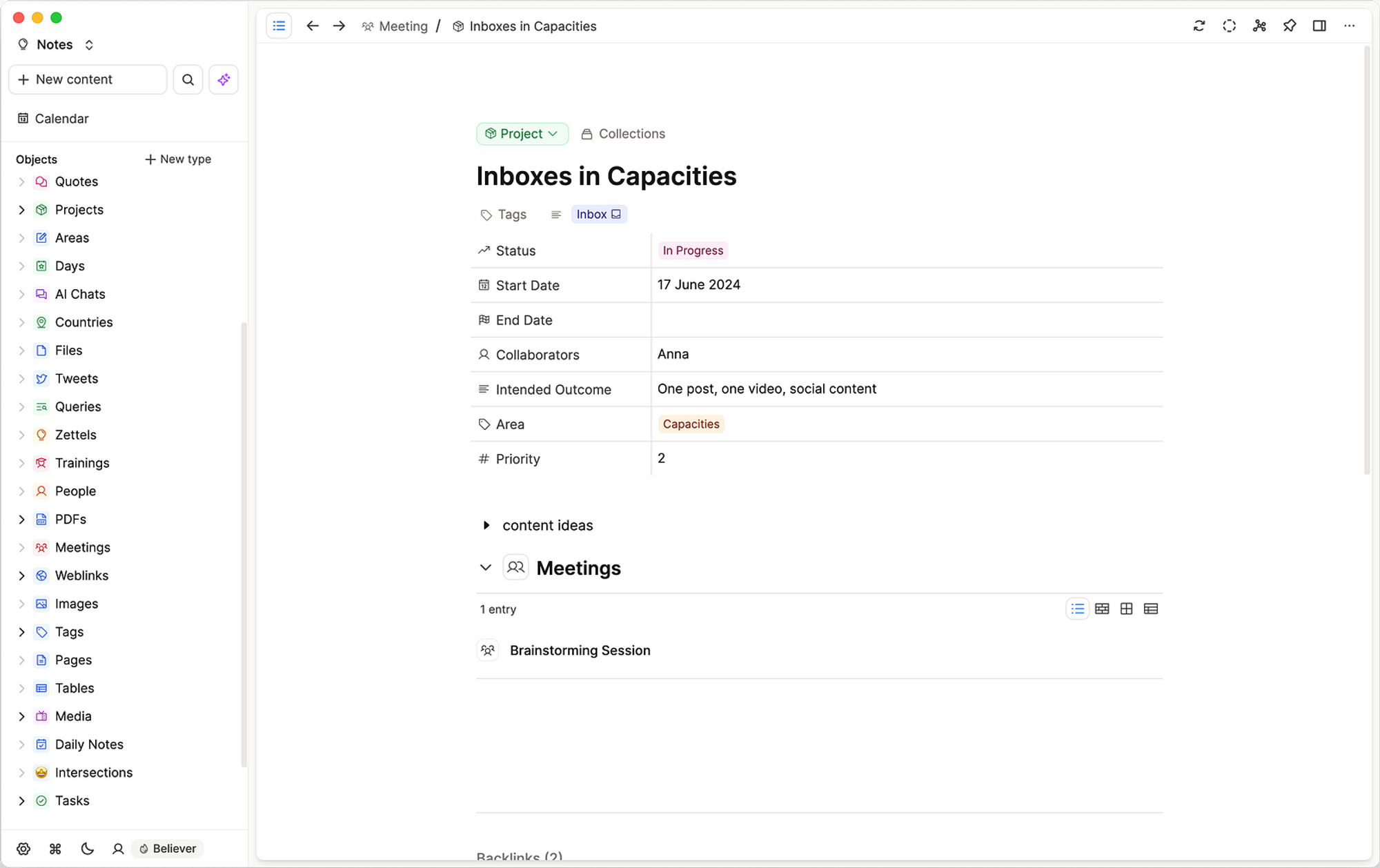Click the Files document icon
This screenshot has height=868, width=1380.
[x=41, y=351]
